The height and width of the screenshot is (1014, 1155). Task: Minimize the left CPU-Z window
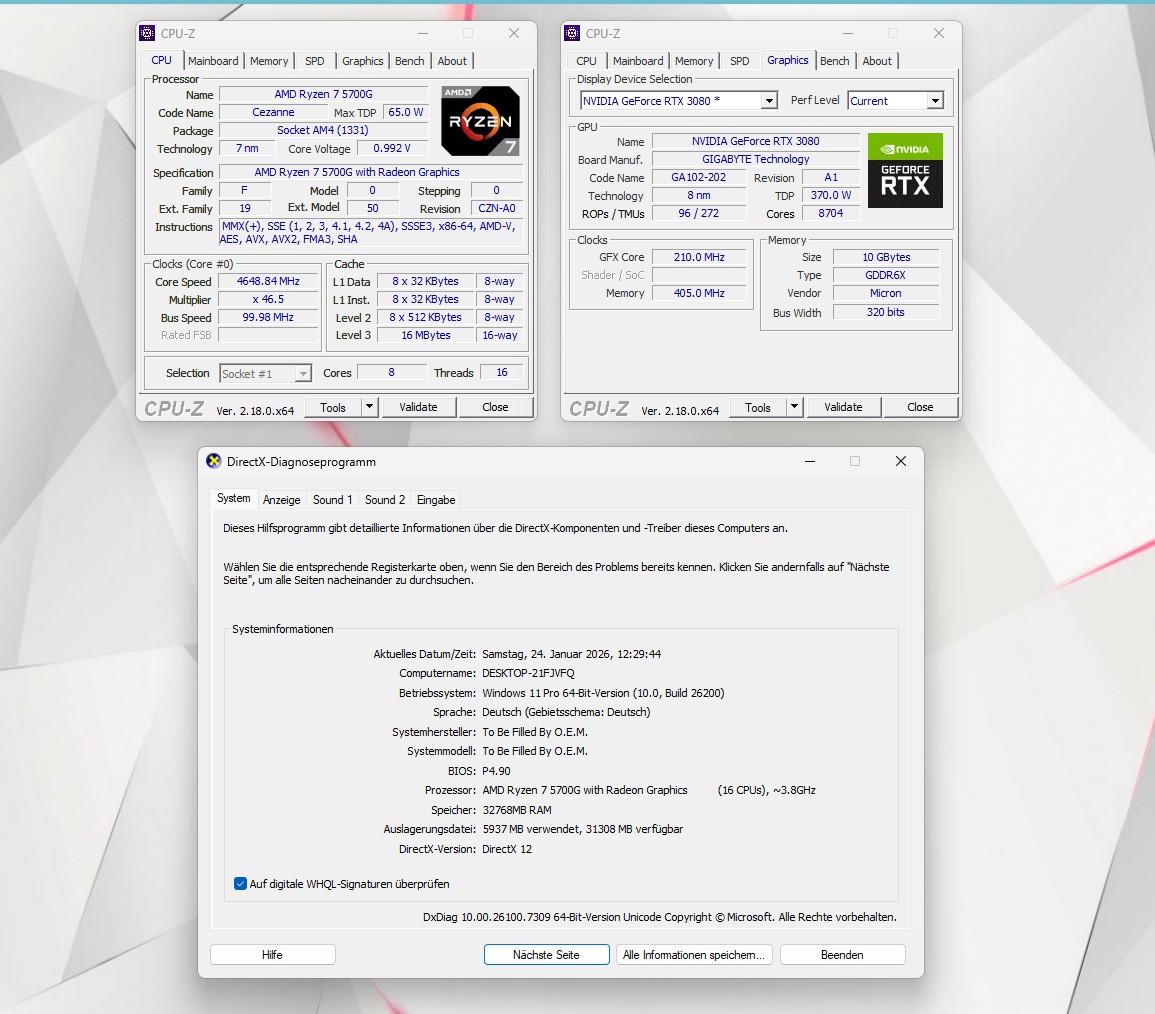423,33
